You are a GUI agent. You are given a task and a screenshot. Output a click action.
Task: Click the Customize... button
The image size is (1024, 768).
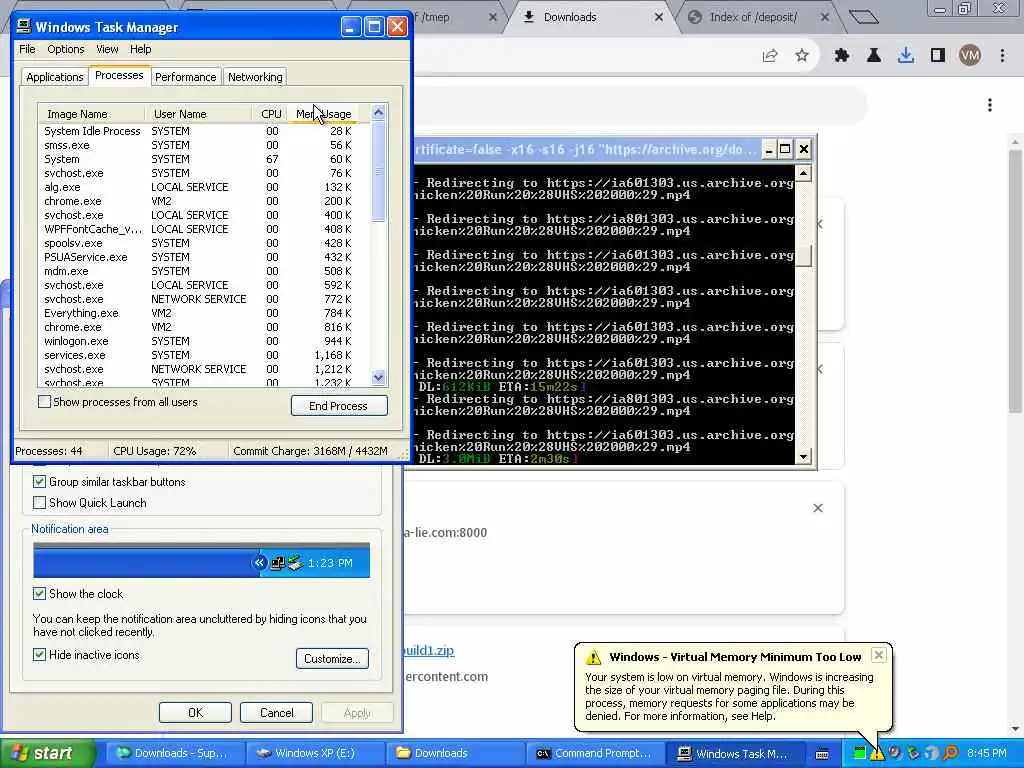point(332,658)
